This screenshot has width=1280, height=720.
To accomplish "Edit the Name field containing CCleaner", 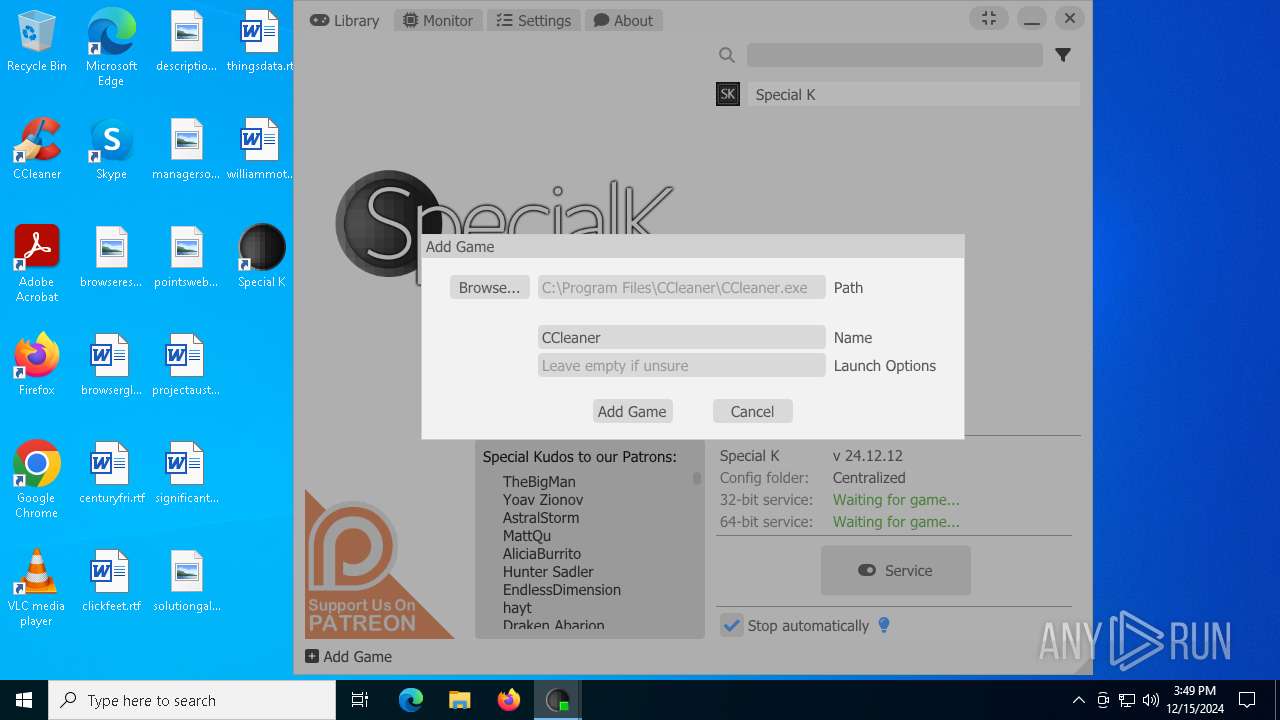I will 681,337.
